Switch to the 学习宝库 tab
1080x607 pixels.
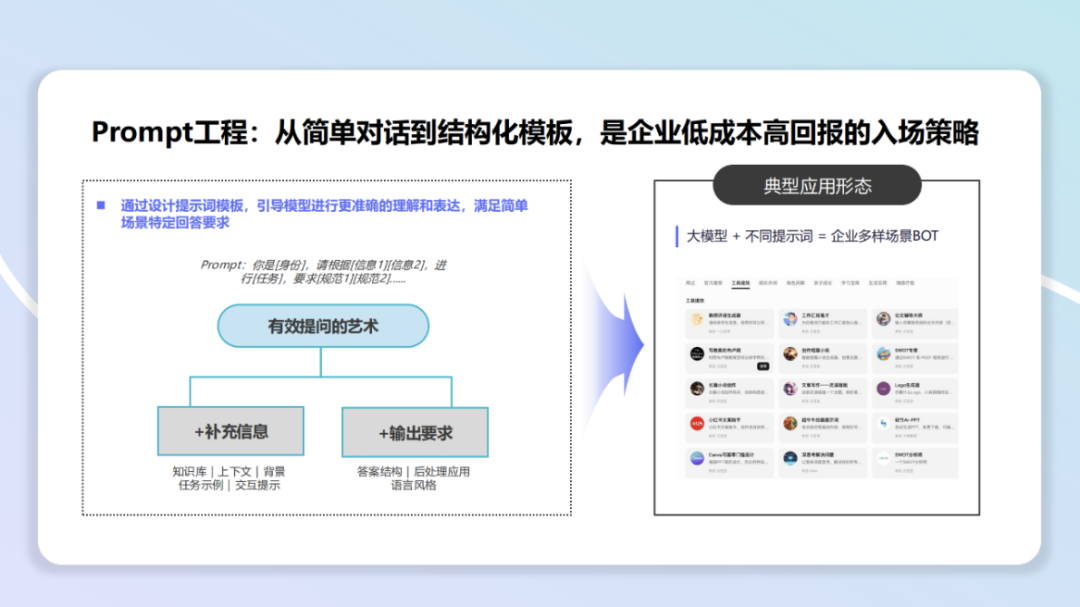(x=850, y=283)
